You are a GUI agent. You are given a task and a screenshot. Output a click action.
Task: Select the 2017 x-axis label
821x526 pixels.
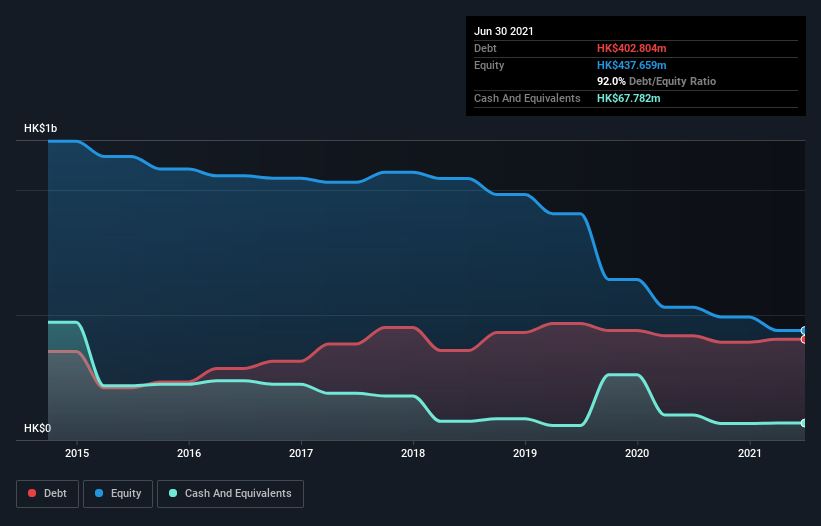point(301,453)
